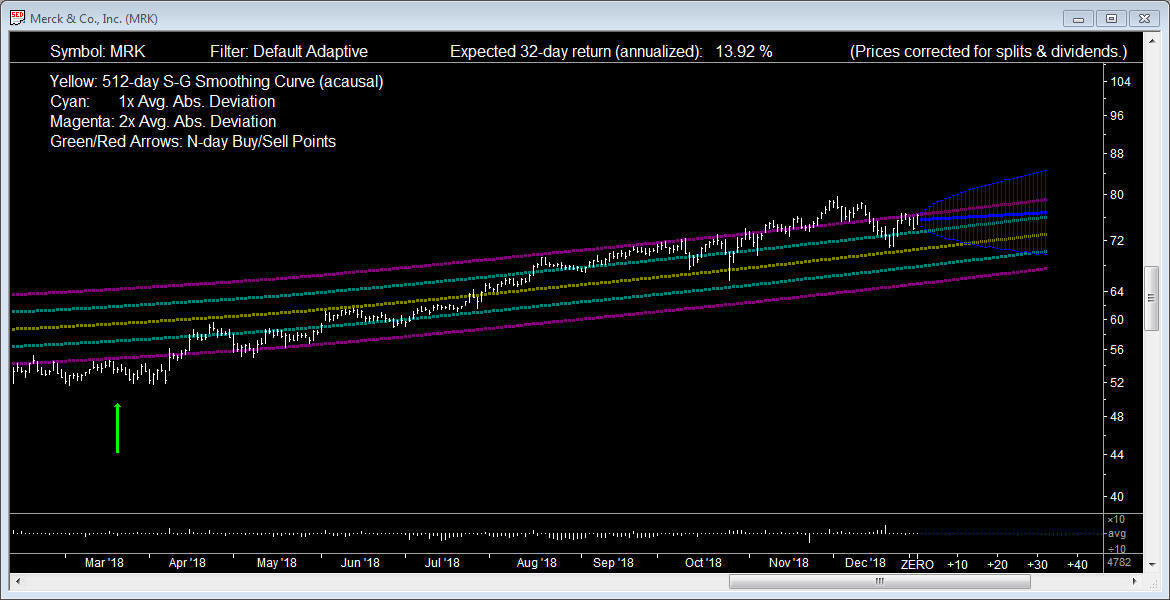
Task: Click the Aug '18 date axis label
Action: 536,563
